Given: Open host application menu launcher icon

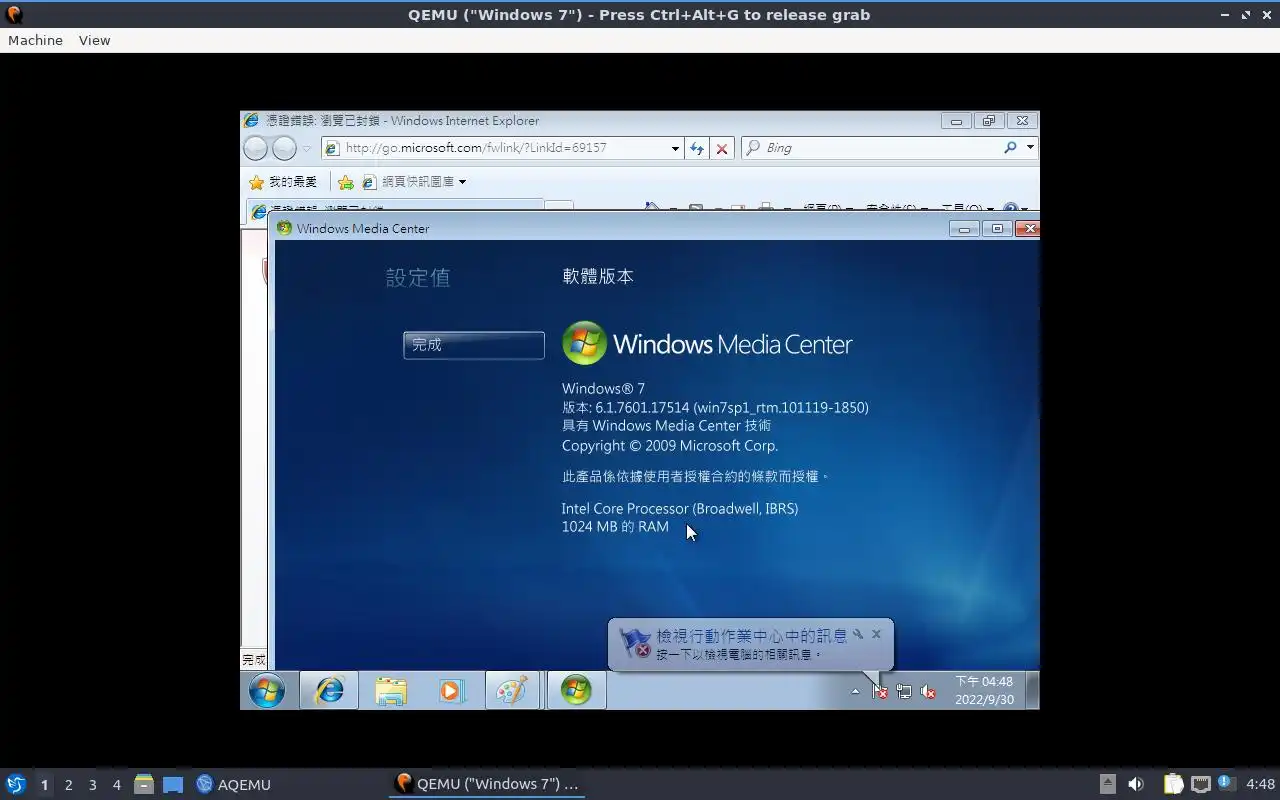Looking at the screenshot, I should [x=15, y=784].
